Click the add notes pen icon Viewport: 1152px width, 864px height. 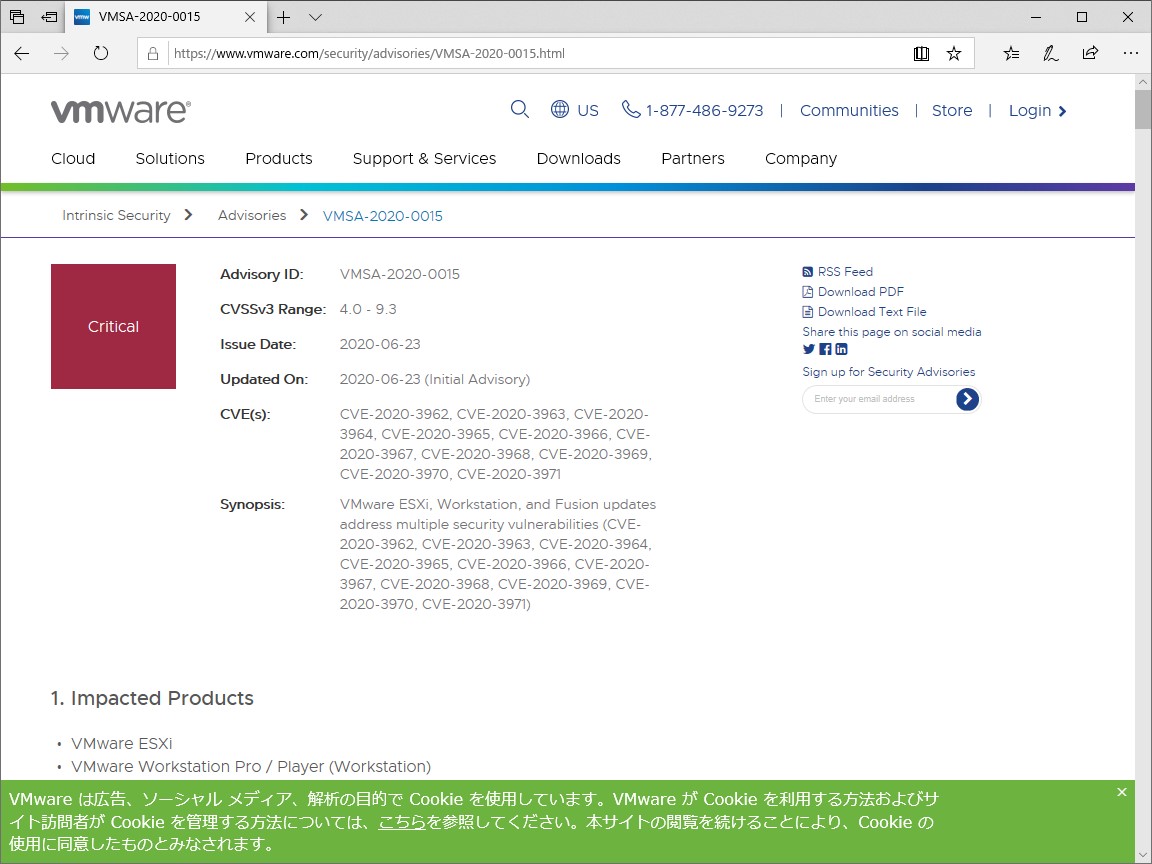[x=1051, y=54]
